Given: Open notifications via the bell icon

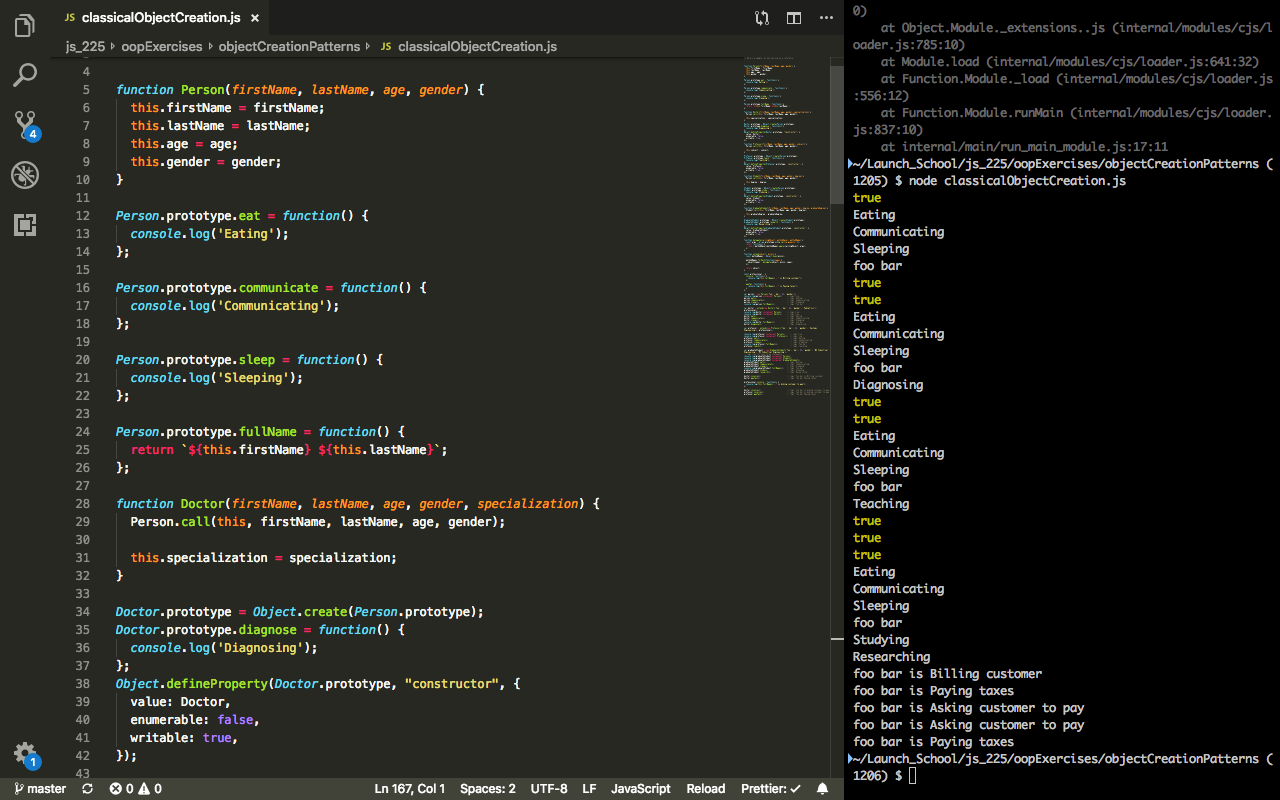Looking at the screenshot, I should 822,788.
